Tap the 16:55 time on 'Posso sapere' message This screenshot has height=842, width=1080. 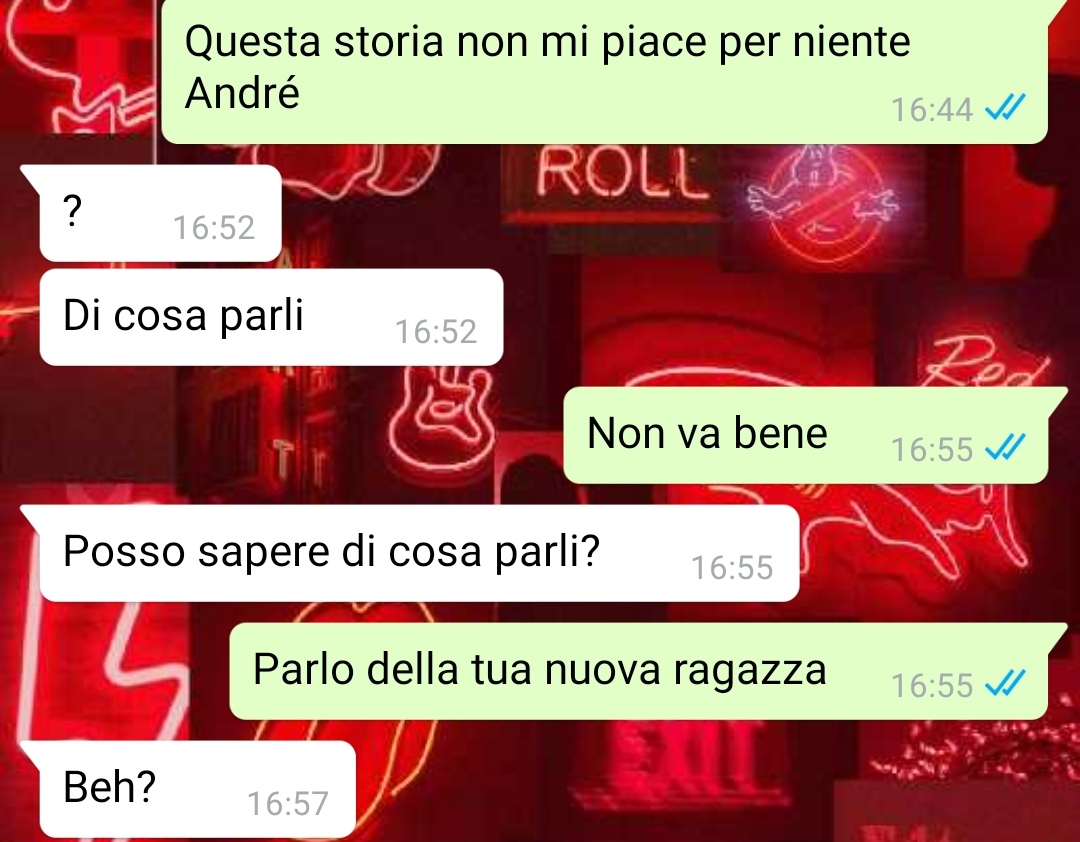732,568
